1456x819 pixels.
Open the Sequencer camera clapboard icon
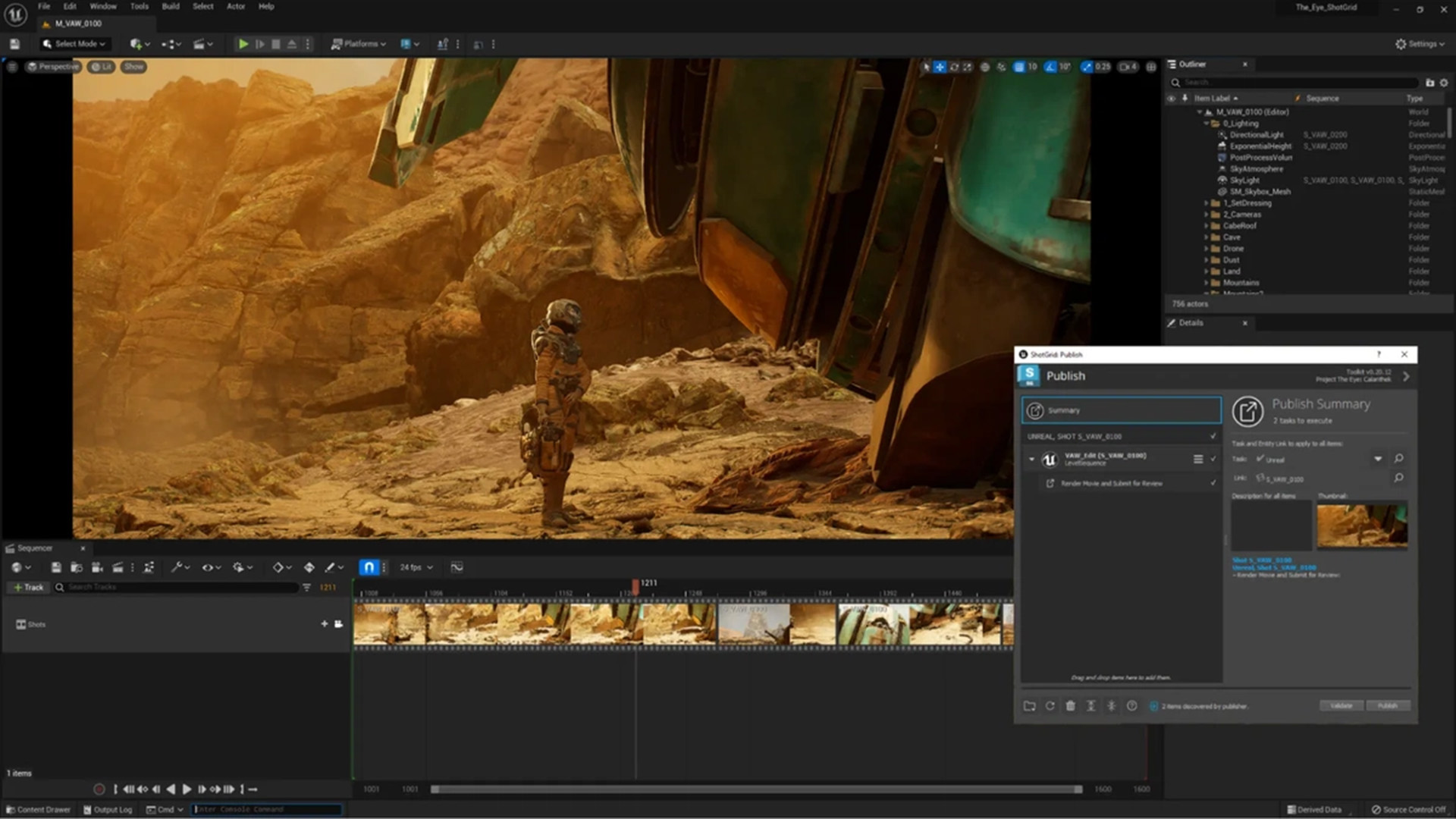tap(118, 567)
